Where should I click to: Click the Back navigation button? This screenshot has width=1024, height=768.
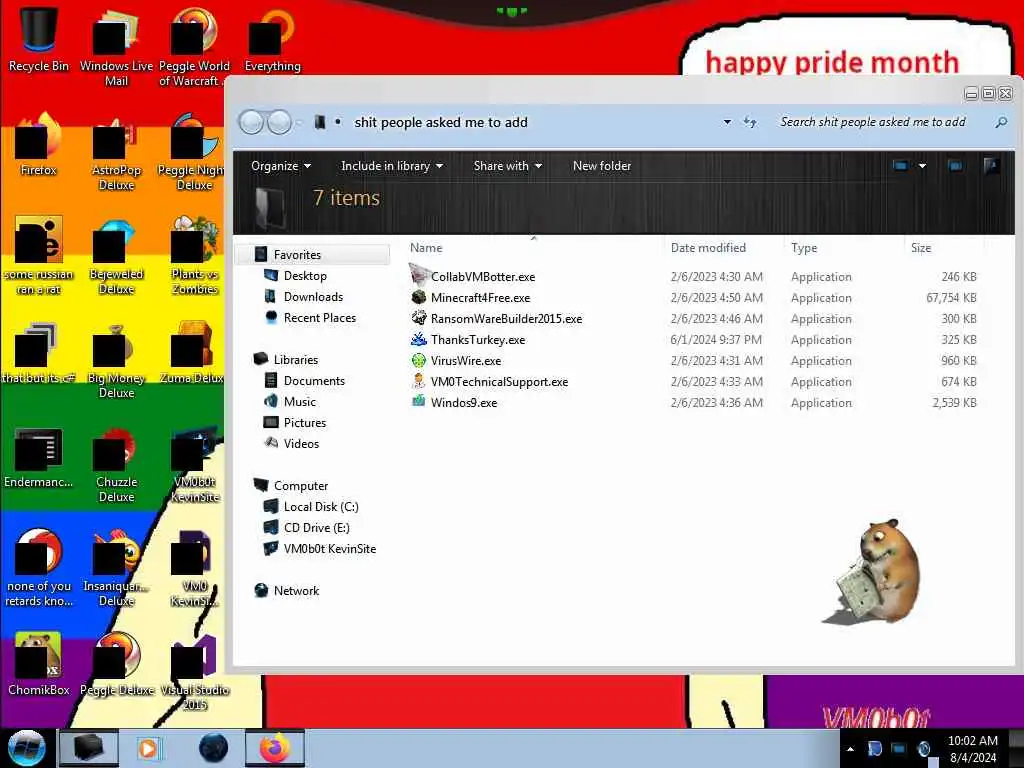click(251, 122)
